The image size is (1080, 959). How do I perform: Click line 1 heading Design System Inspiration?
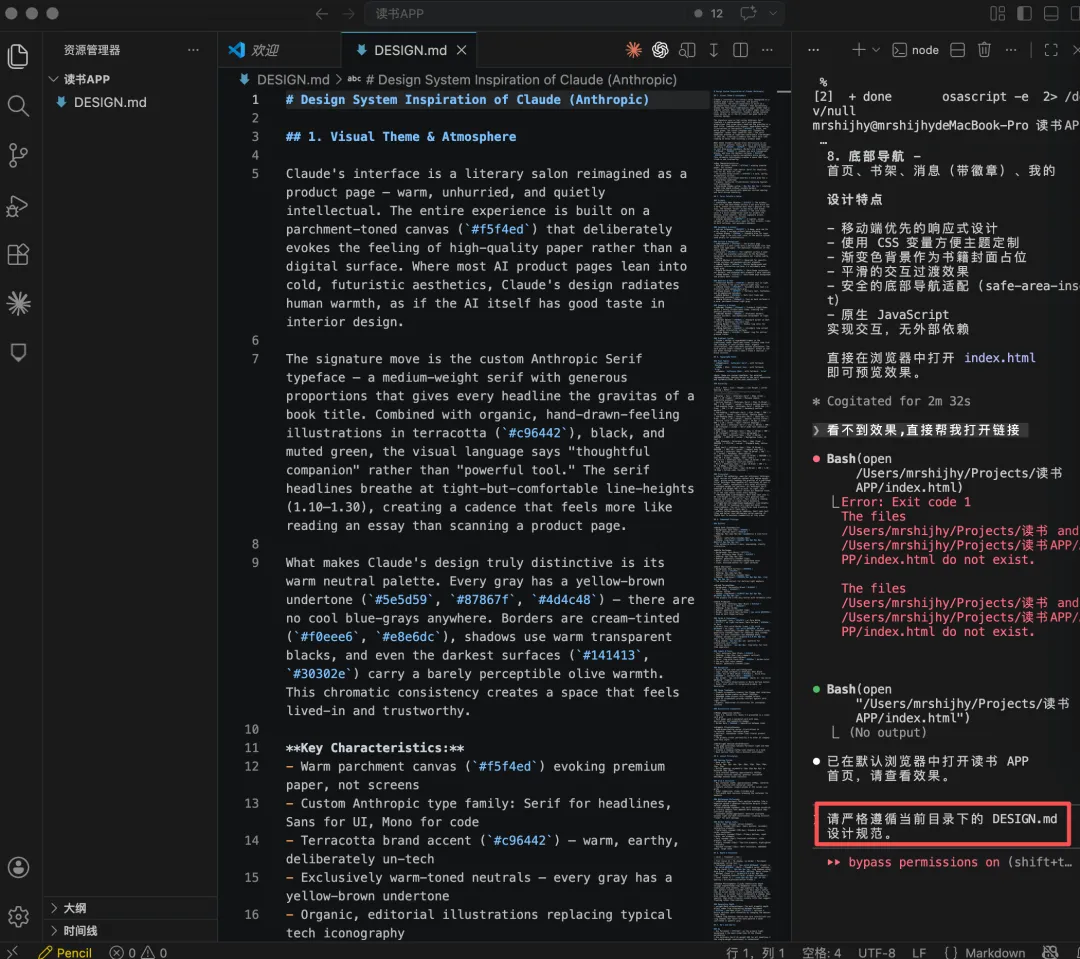(467, 99)
